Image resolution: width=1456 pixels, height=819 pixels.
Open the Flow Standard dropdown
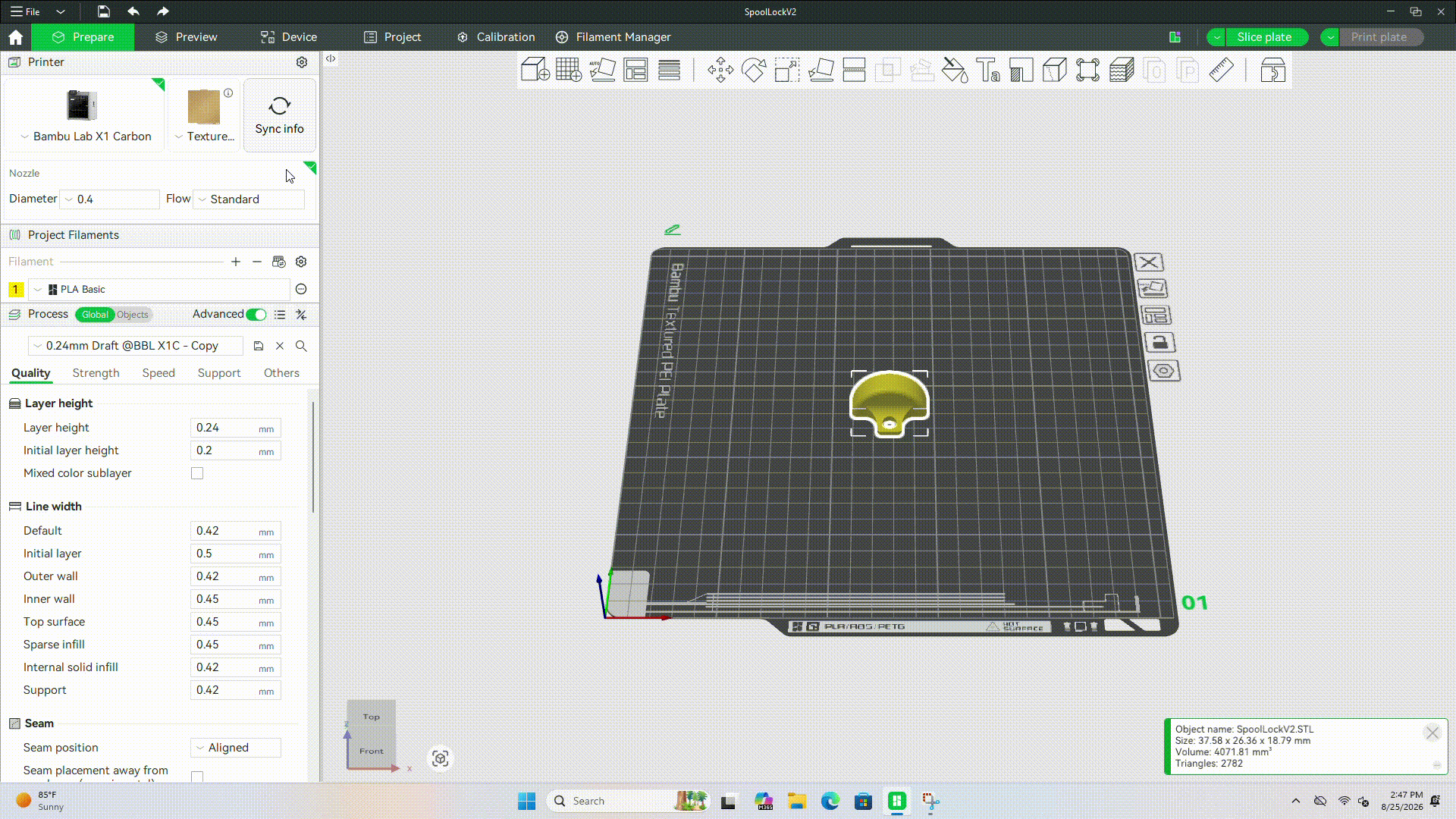249,199
